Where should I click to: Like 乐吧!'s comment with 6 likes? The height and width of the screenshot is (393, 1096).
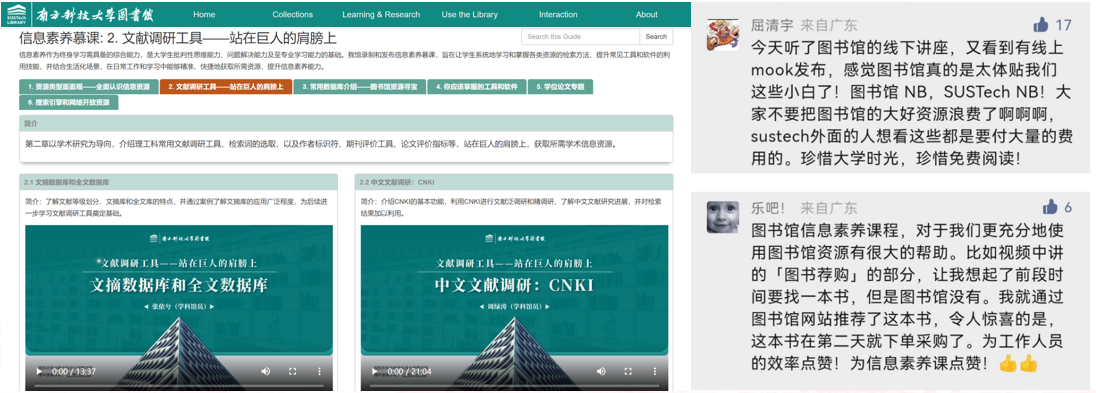pos(1049,207)
